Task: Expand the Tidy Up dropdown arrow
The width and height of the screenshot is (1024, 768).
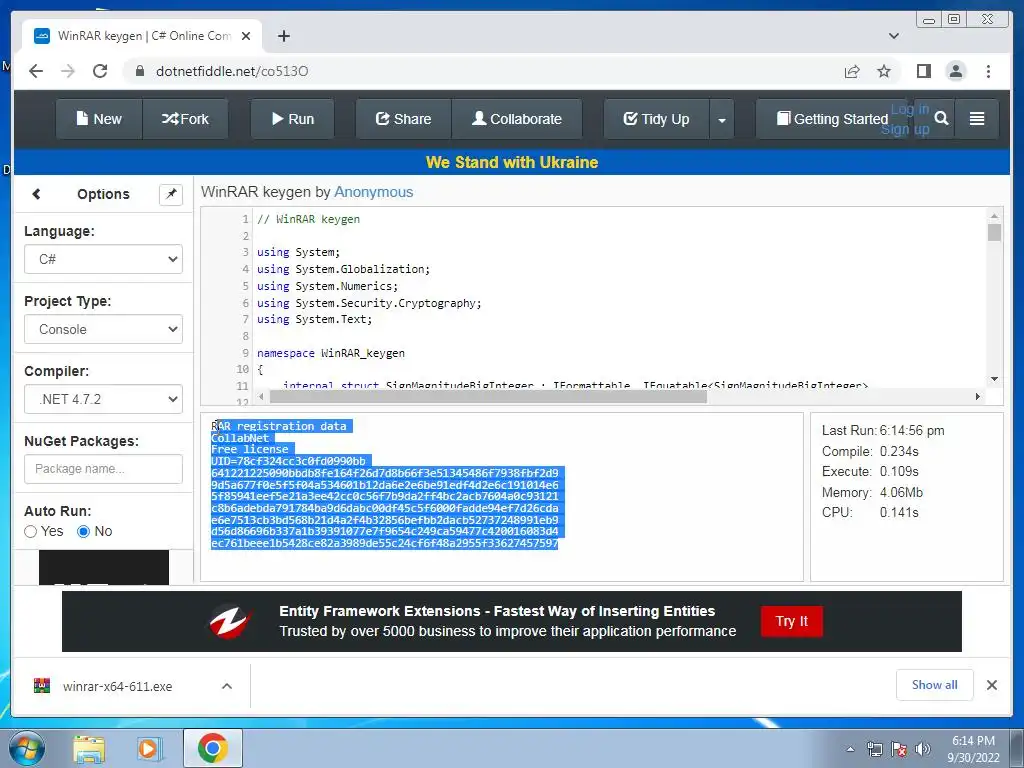Action: pos(722,120)
